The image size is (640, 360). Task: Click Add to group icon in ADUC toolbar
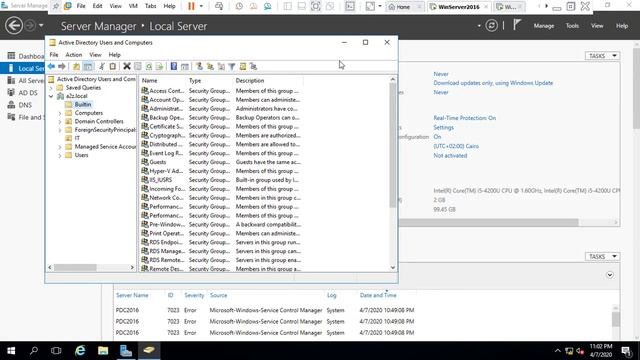[253, 66]
